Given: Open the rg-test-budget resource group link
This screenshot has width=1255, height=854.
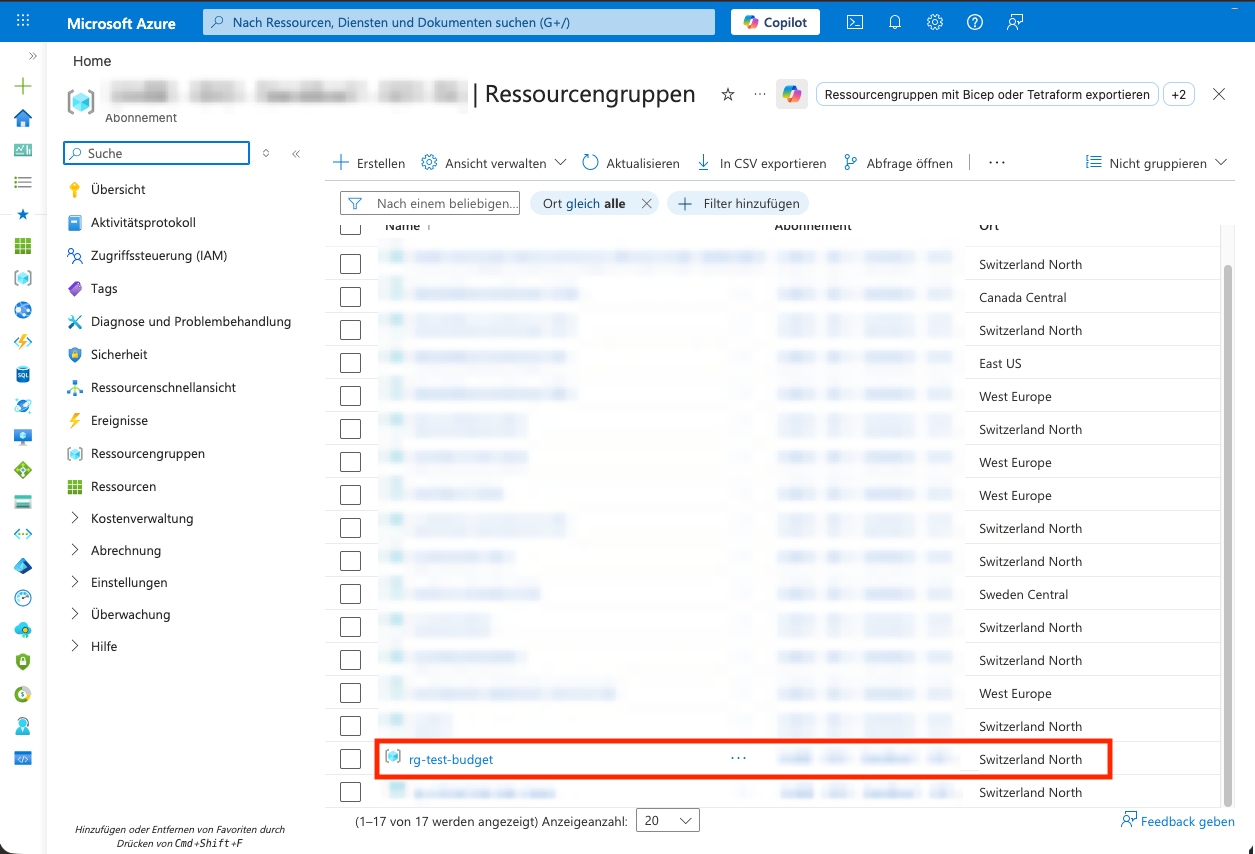Looking at the screenshot, I should [x=451, y=759].
